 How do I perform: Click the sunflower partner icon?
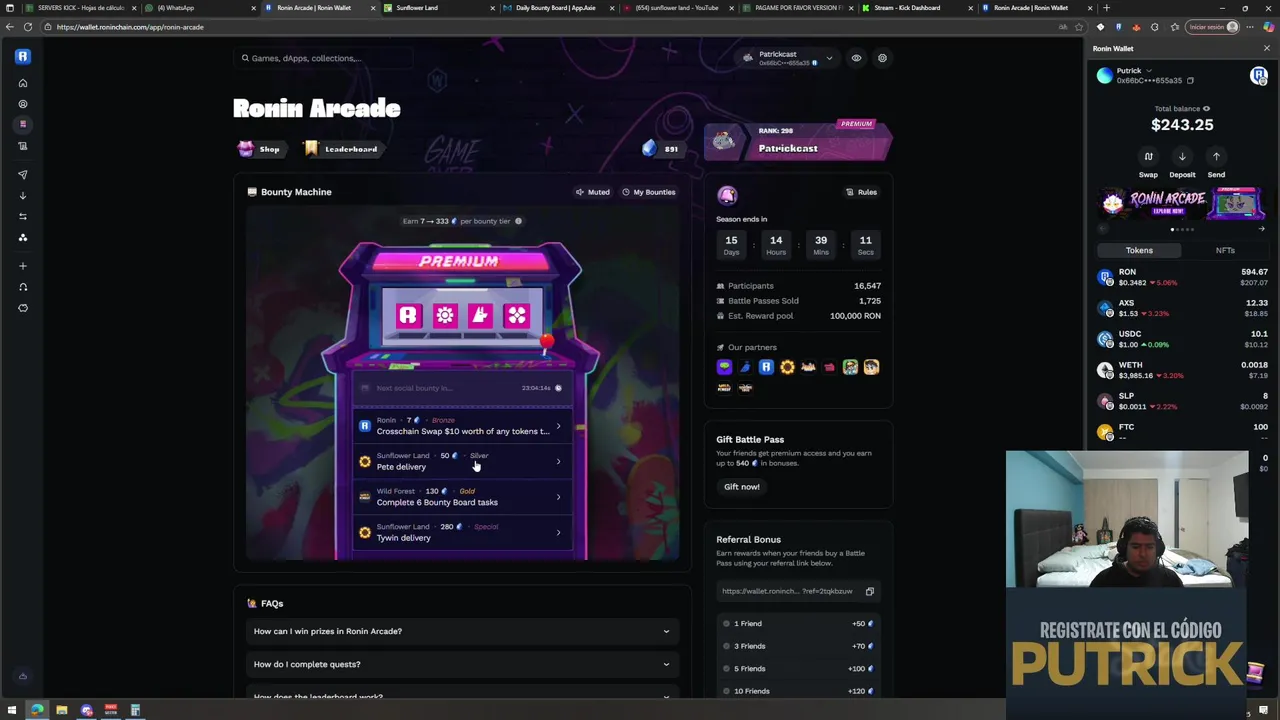tap(787, 367)
